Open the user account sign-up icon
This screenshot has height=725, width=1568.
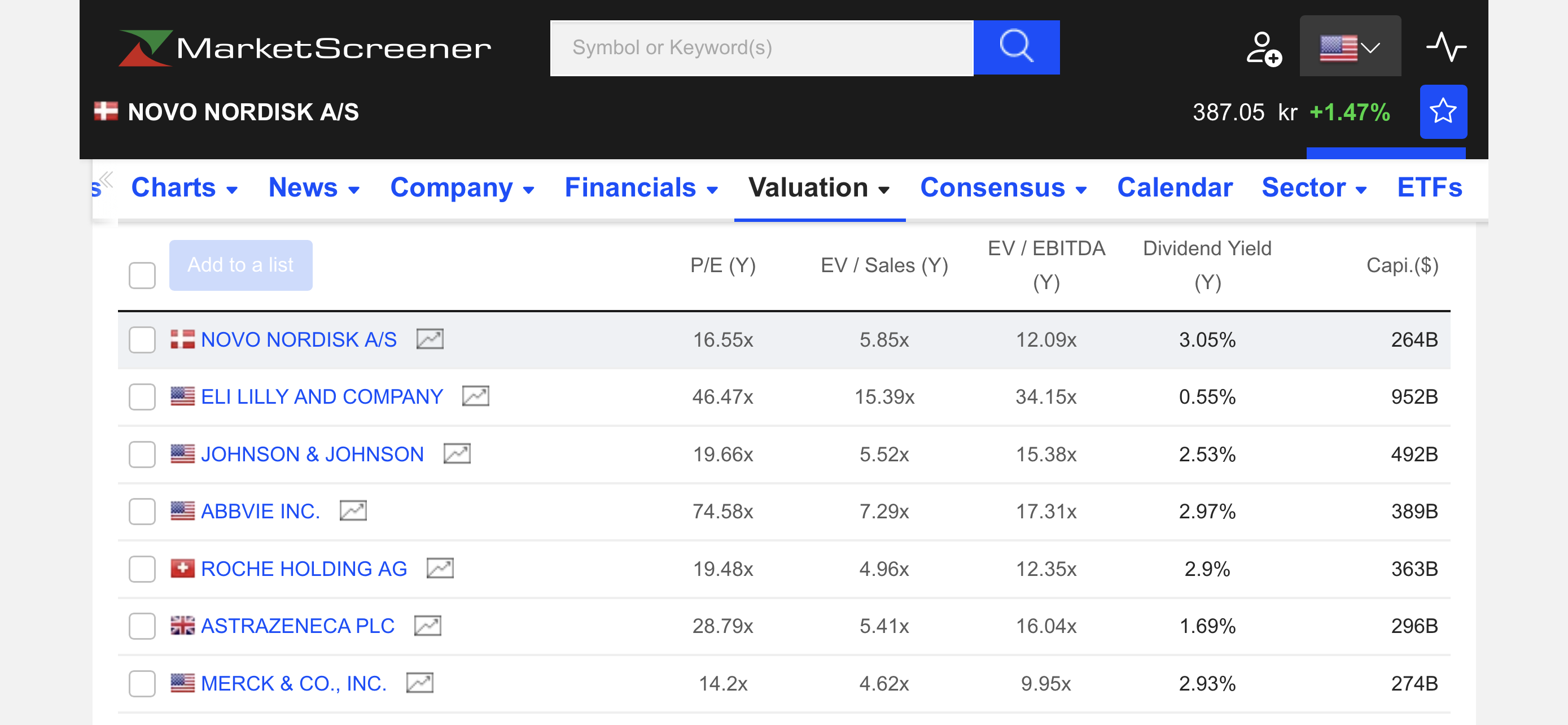(1263, 48)
